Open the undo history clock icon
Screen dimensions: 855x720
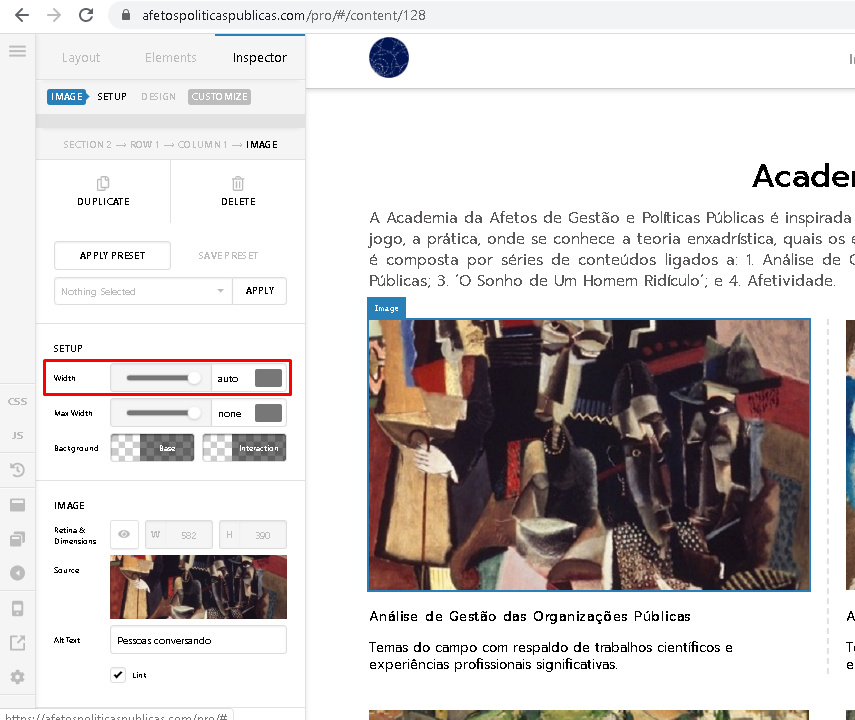pyautogui.click(x=17, y=470)
